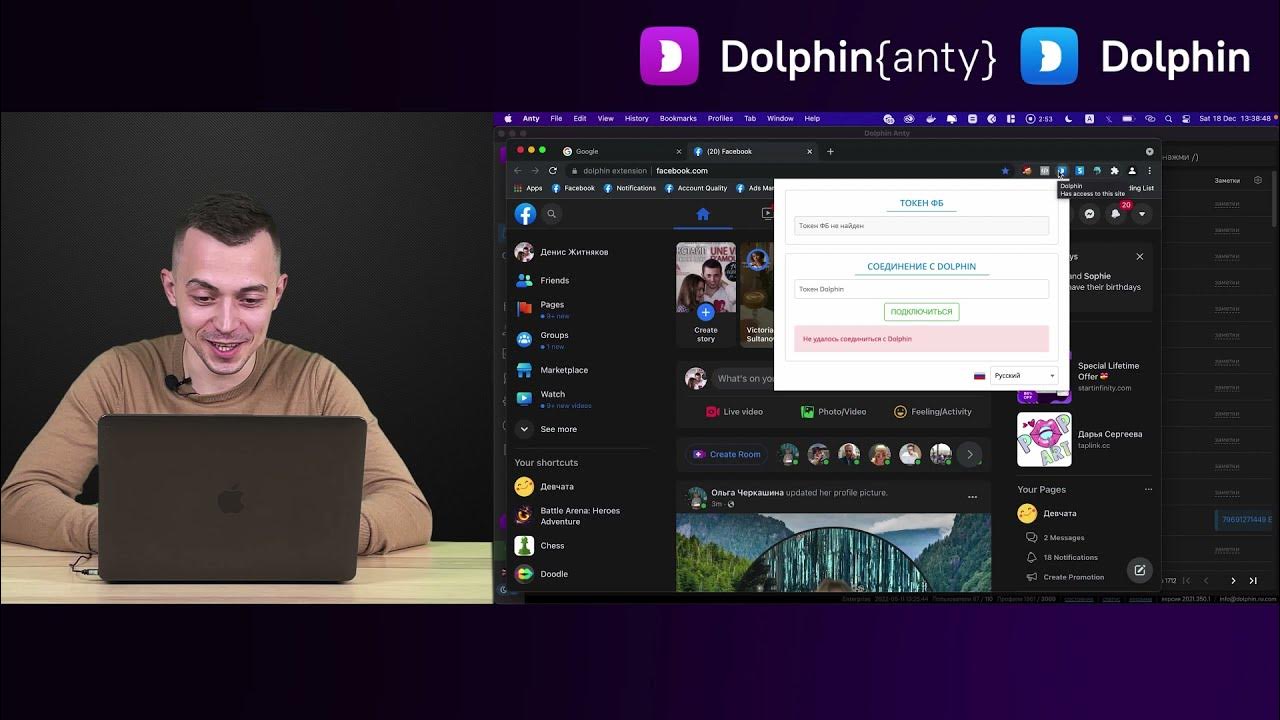
Task: Open the Русский language dropdown
Action: pos(1023,376)
